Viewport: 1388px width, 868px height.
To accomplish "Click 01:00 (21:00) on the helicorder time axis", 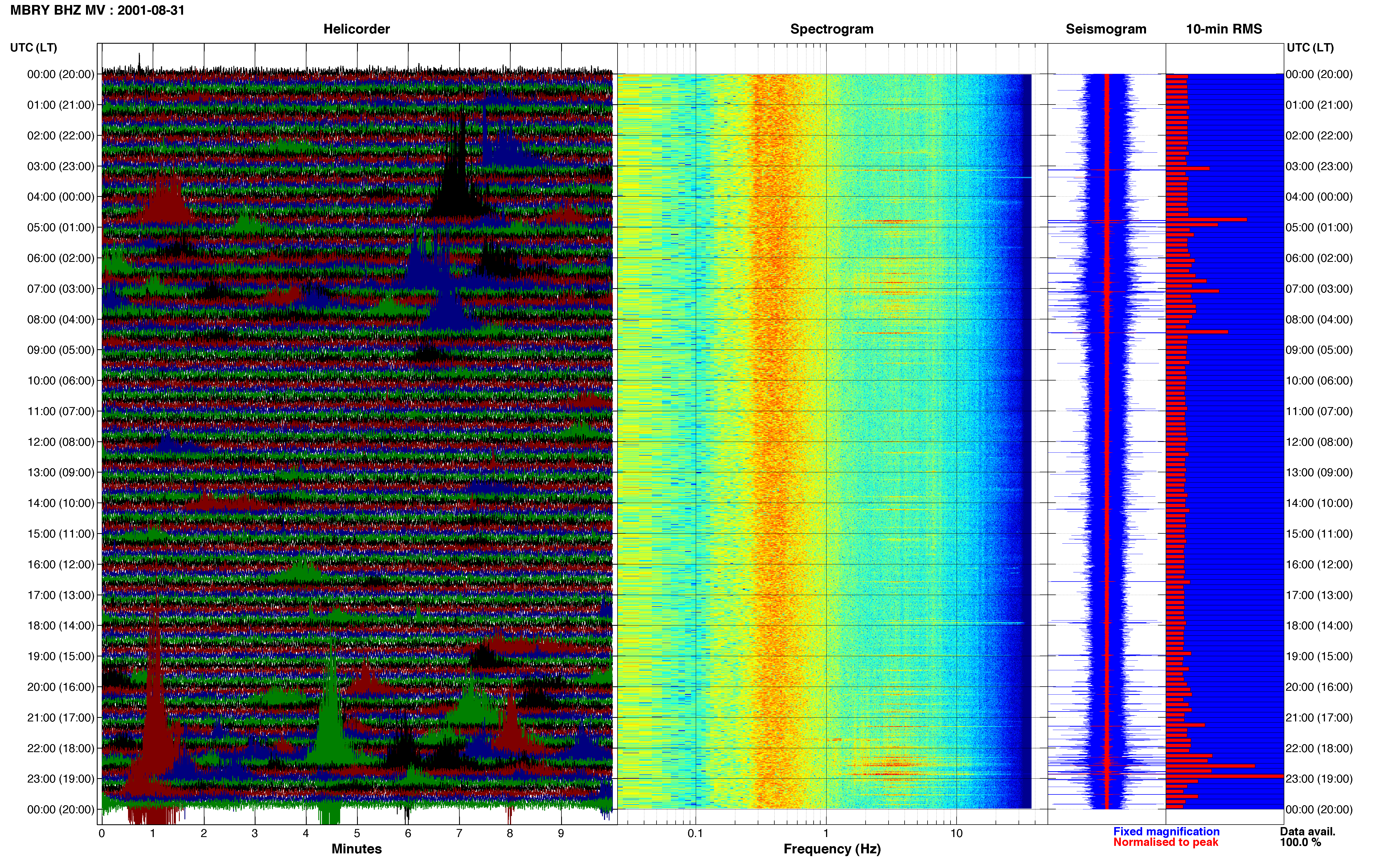I will 61,105.
